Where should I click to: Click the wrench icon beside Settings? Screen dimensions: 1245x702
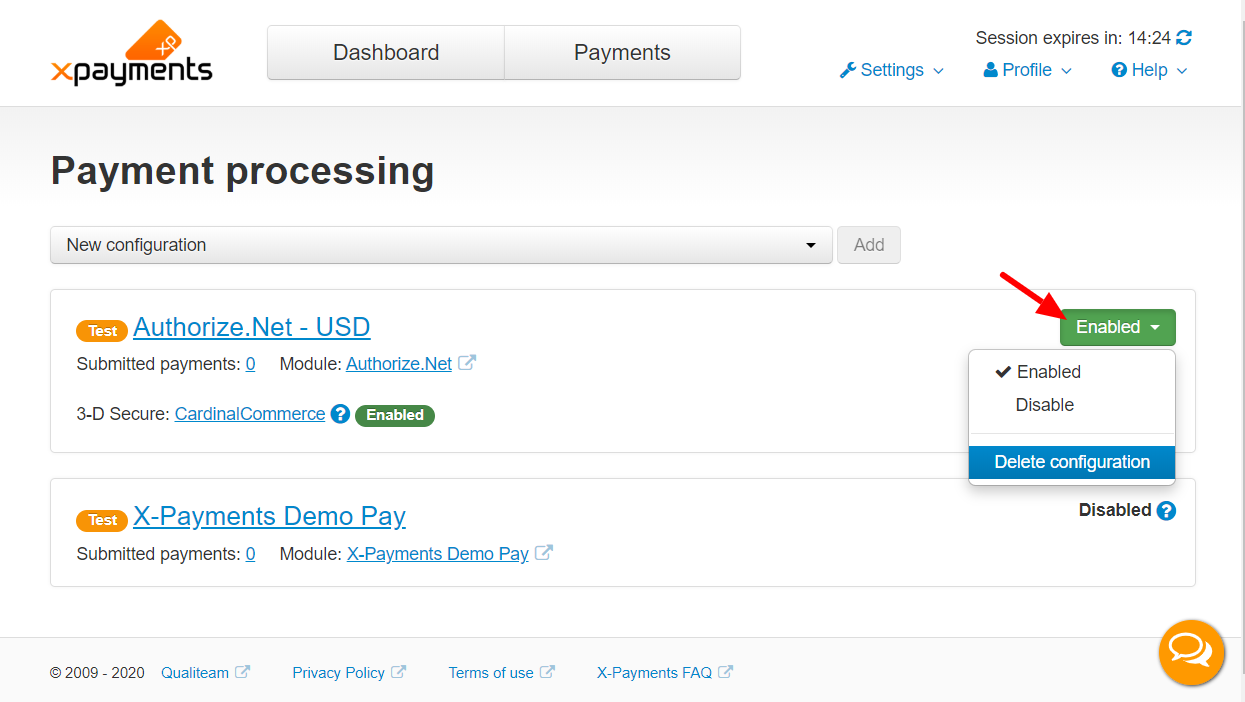[847, 70]
